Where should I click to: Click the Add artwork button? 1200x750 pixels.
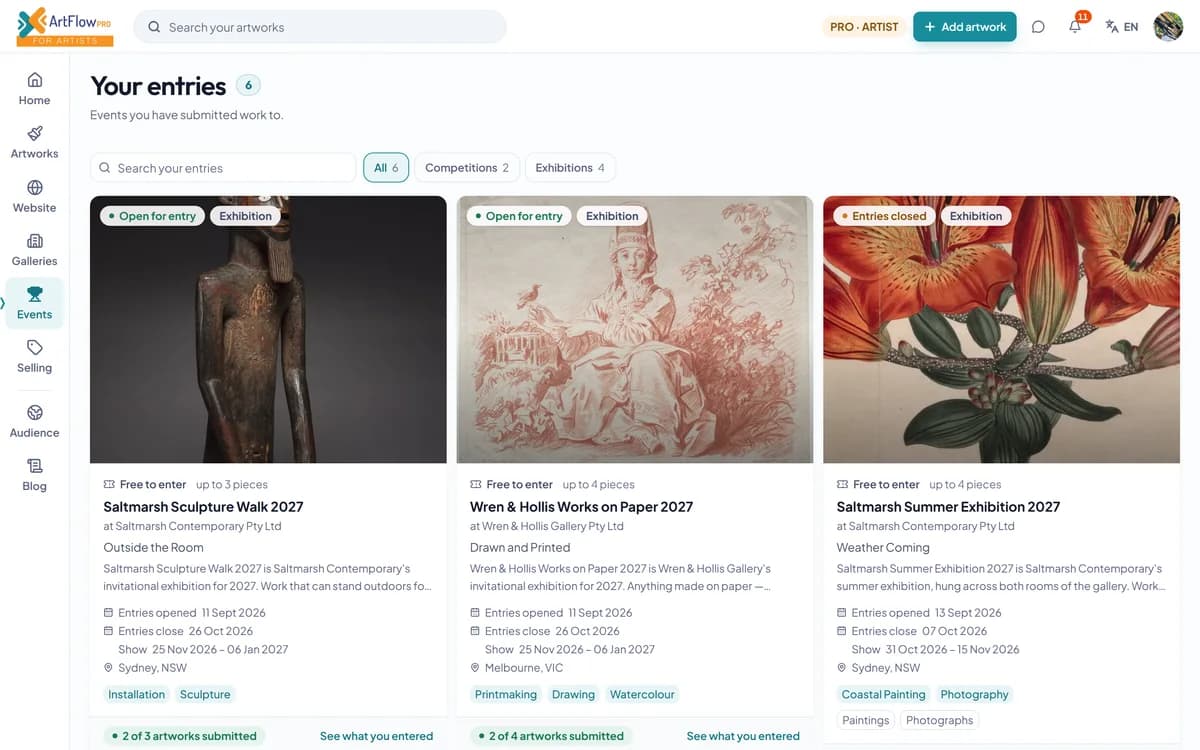click(x=965, y=27)
